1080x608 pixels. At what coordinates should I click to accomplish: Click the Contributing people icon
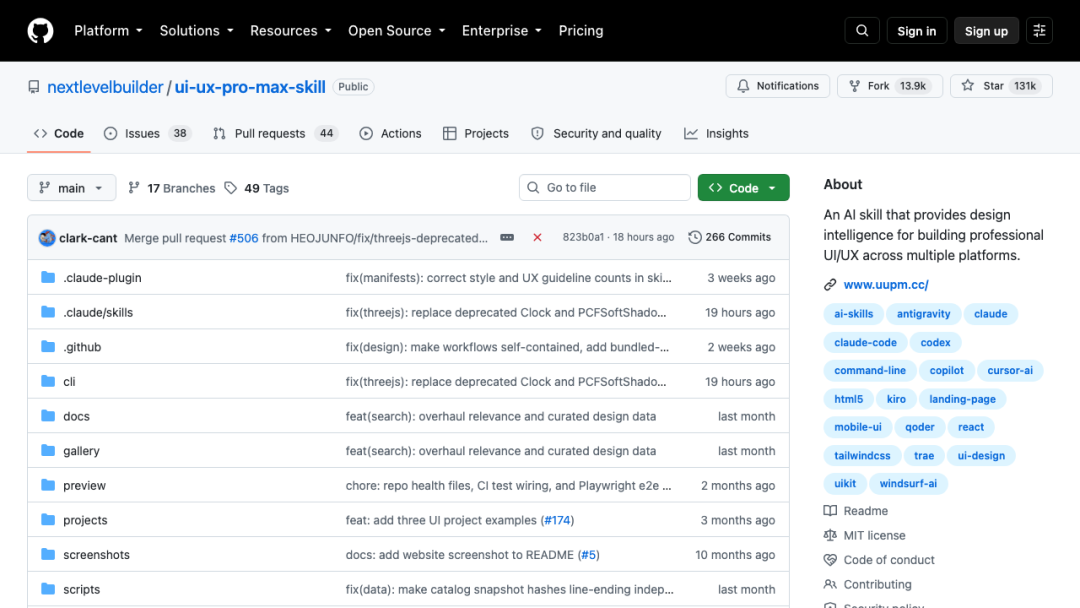click(x=830, y=584)
